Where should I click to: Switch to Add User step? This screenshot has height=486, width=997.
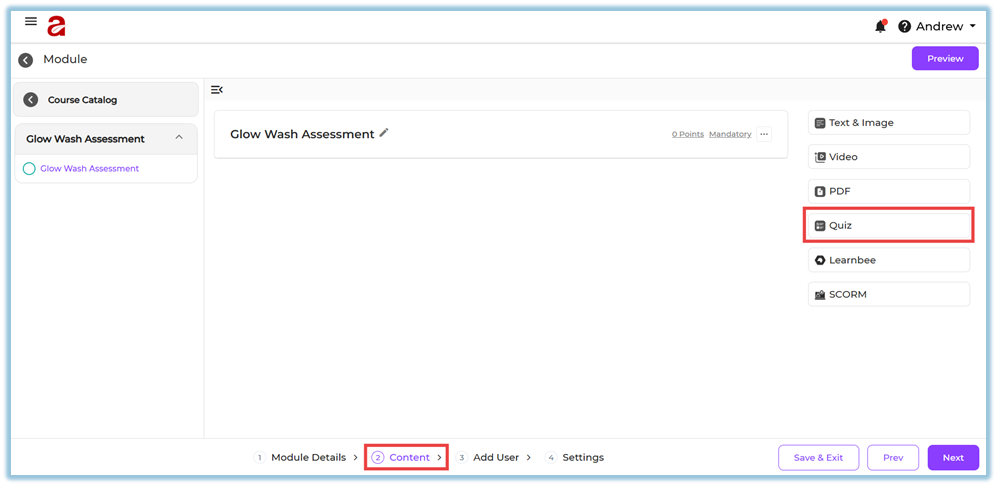click(495, 458)
